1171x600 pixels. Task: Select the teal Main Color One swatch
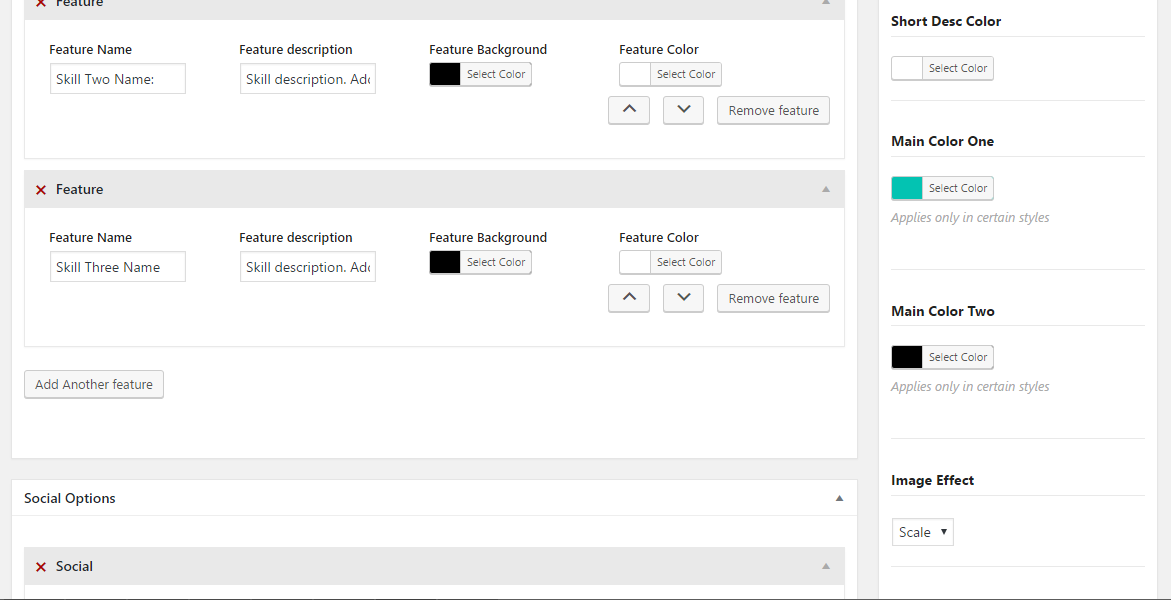pos(907,188)
